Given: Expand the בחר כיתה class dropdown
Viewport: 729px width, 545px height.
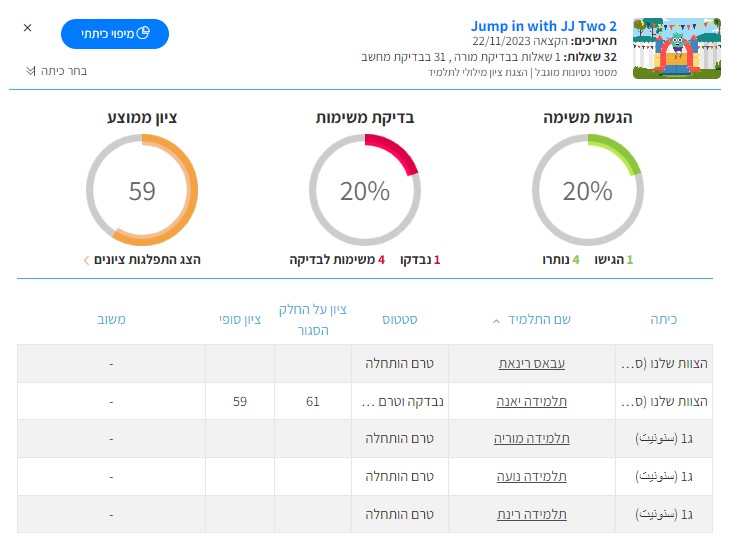Looking at the screenshot, I should (57, 71).
